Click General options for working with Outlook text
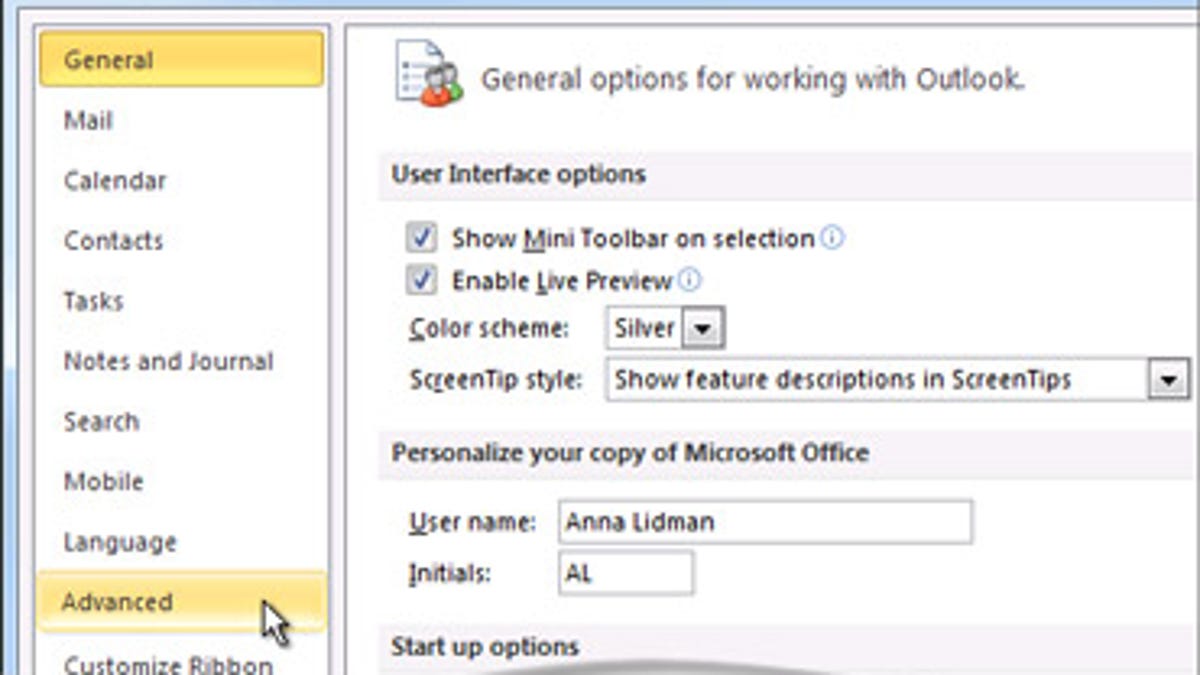This screenshot has height=675, width=1200. (x=753, y=79)
